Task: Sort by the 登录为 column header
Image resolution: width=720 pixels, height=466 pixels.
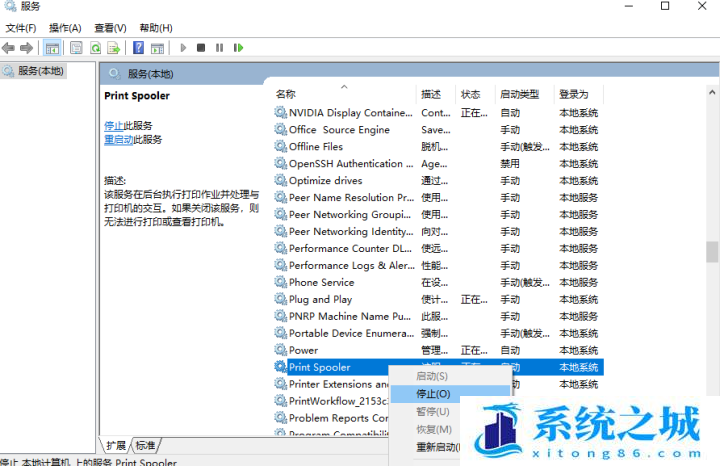Action: coord(579,94)
